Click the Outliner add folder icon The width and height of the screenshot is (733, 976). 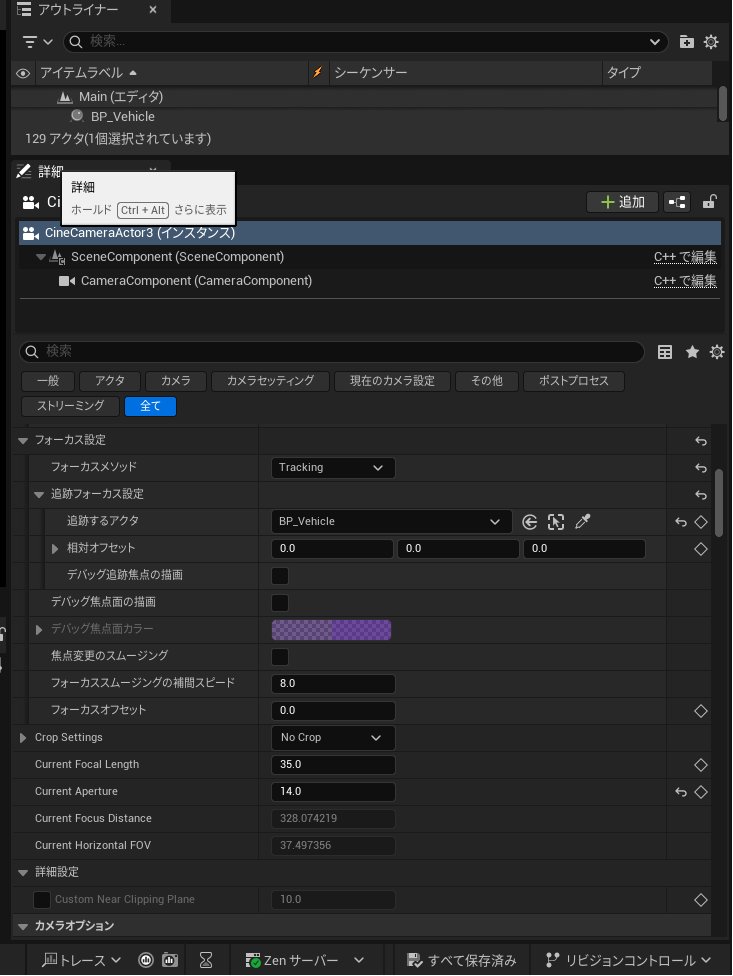pyautogui.click(x=686, y=42)
